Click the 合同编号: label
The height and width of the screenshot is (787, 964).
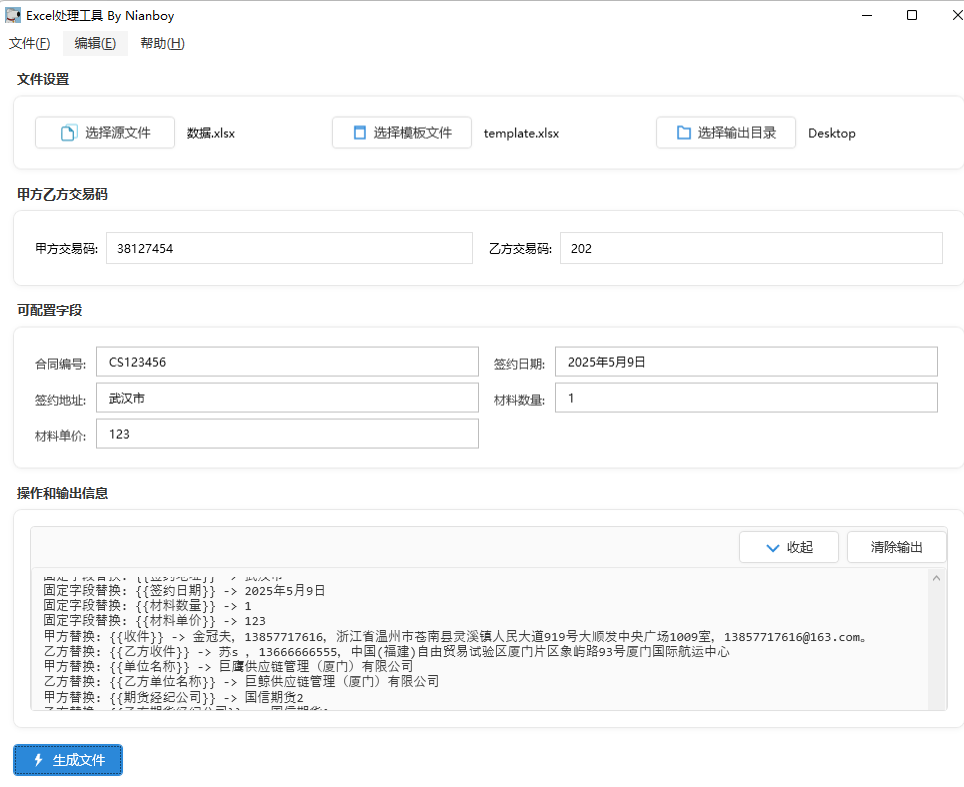[x=60, y=364]
